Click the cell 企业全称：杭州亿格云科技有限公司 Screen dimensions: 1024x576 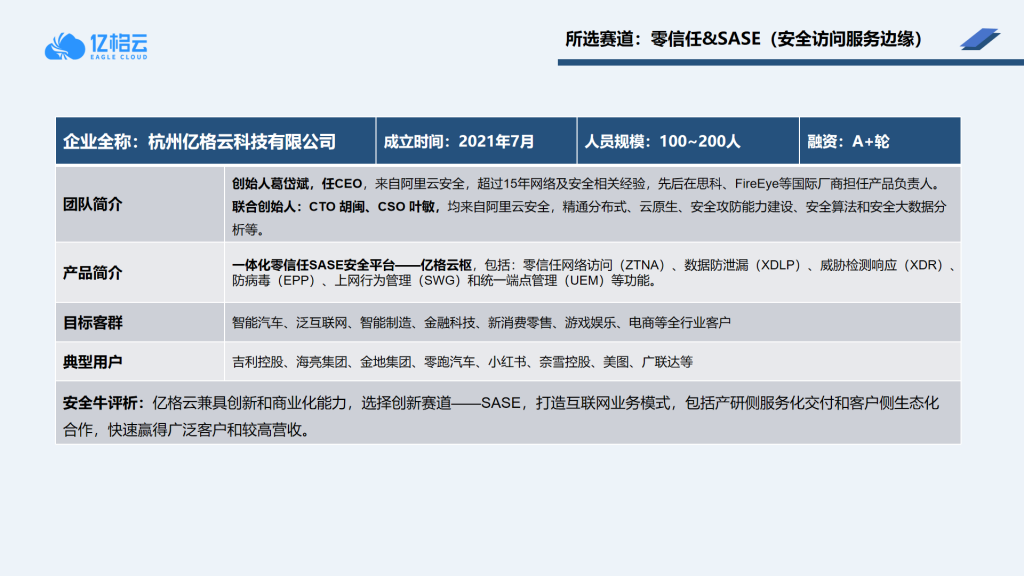(x=216, y=141)
